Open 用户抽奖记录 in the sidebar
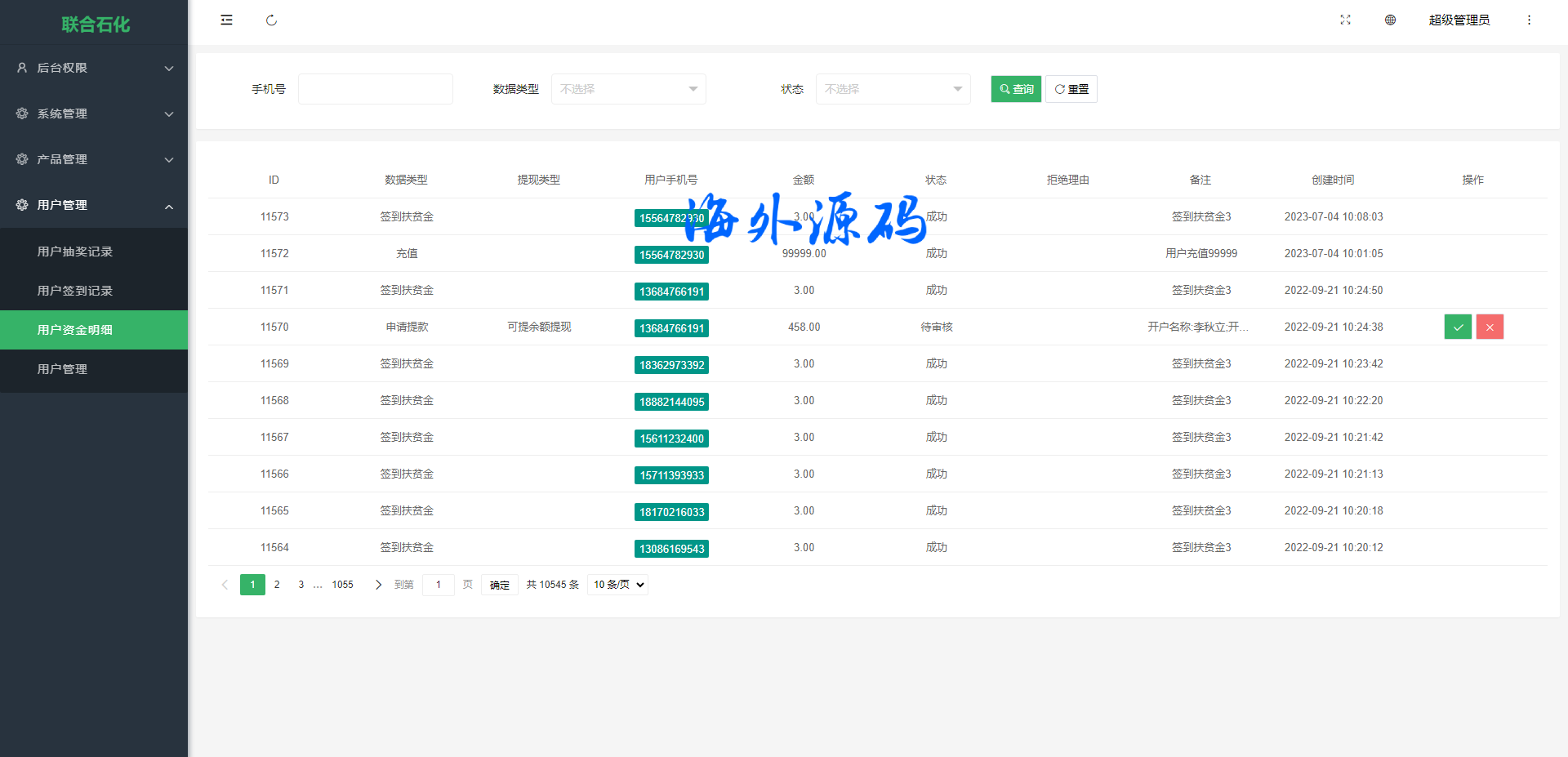This screenshot has height=757, width=1568. [75, 252]
